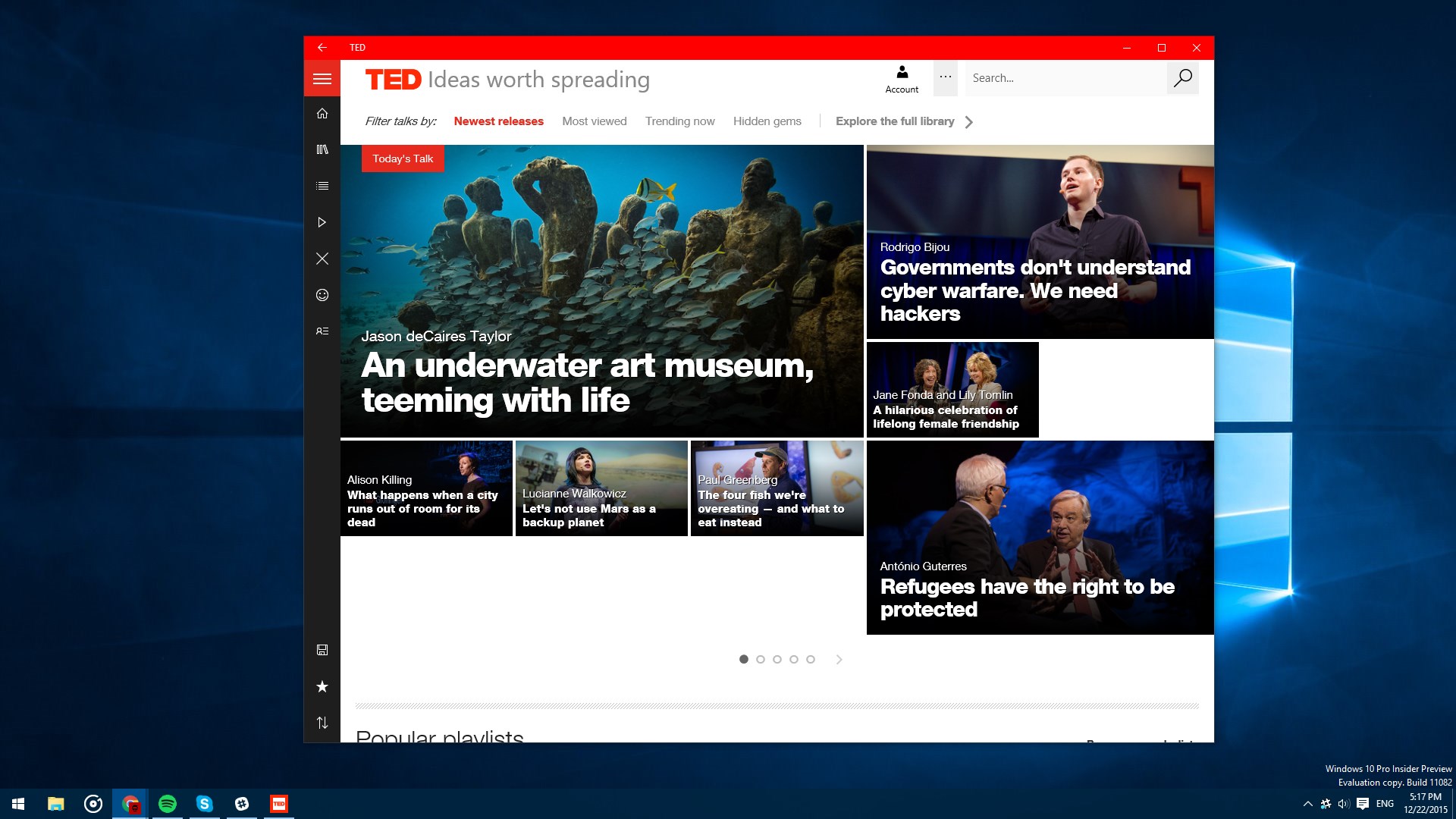Viewport: 1456px width, 819px height.
Task: Open the speakers list icon in the sidebar
Action: pos(322,331)
